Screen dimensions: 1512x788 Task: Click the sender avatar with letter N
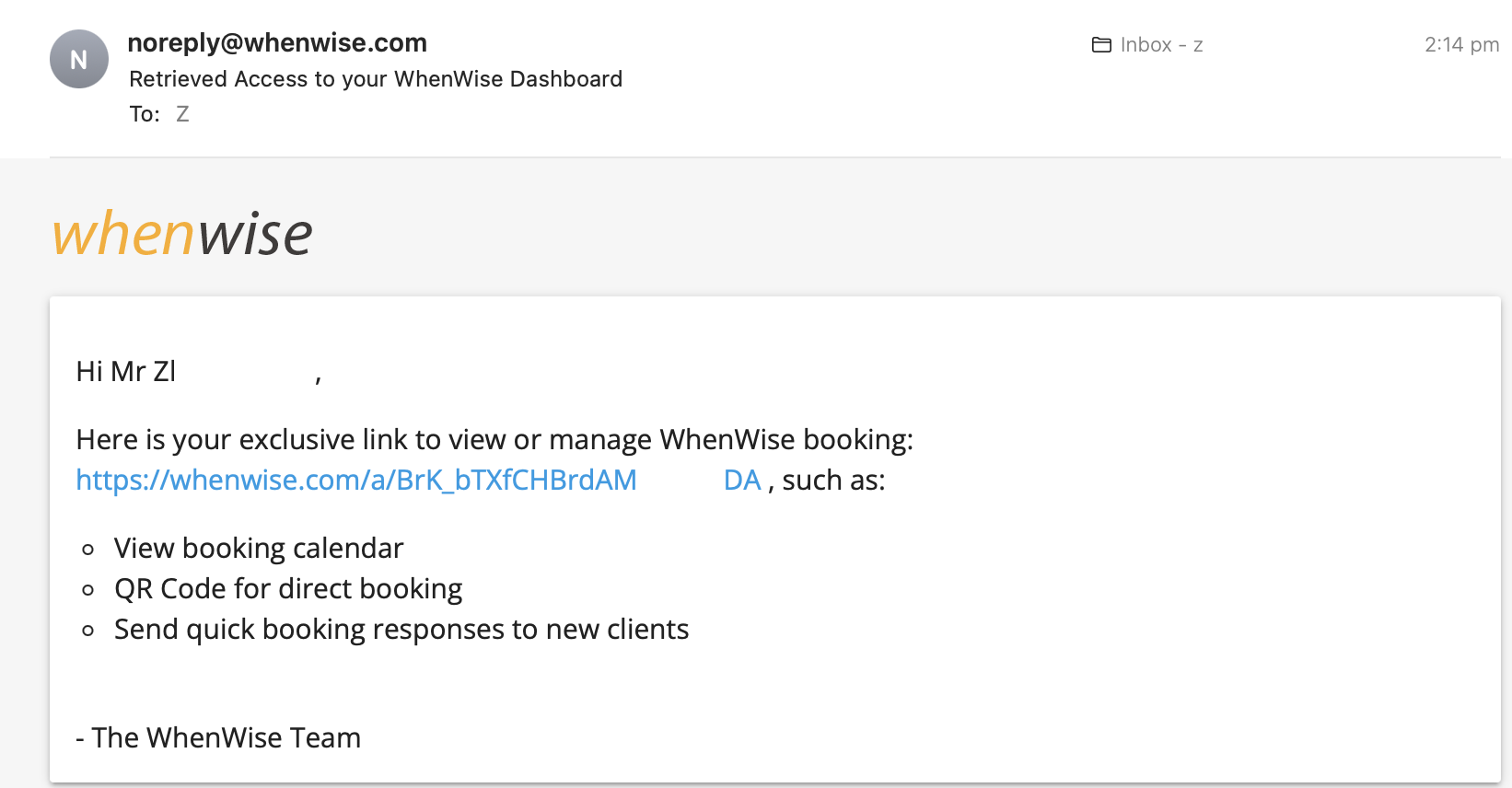tap(79, 59)
